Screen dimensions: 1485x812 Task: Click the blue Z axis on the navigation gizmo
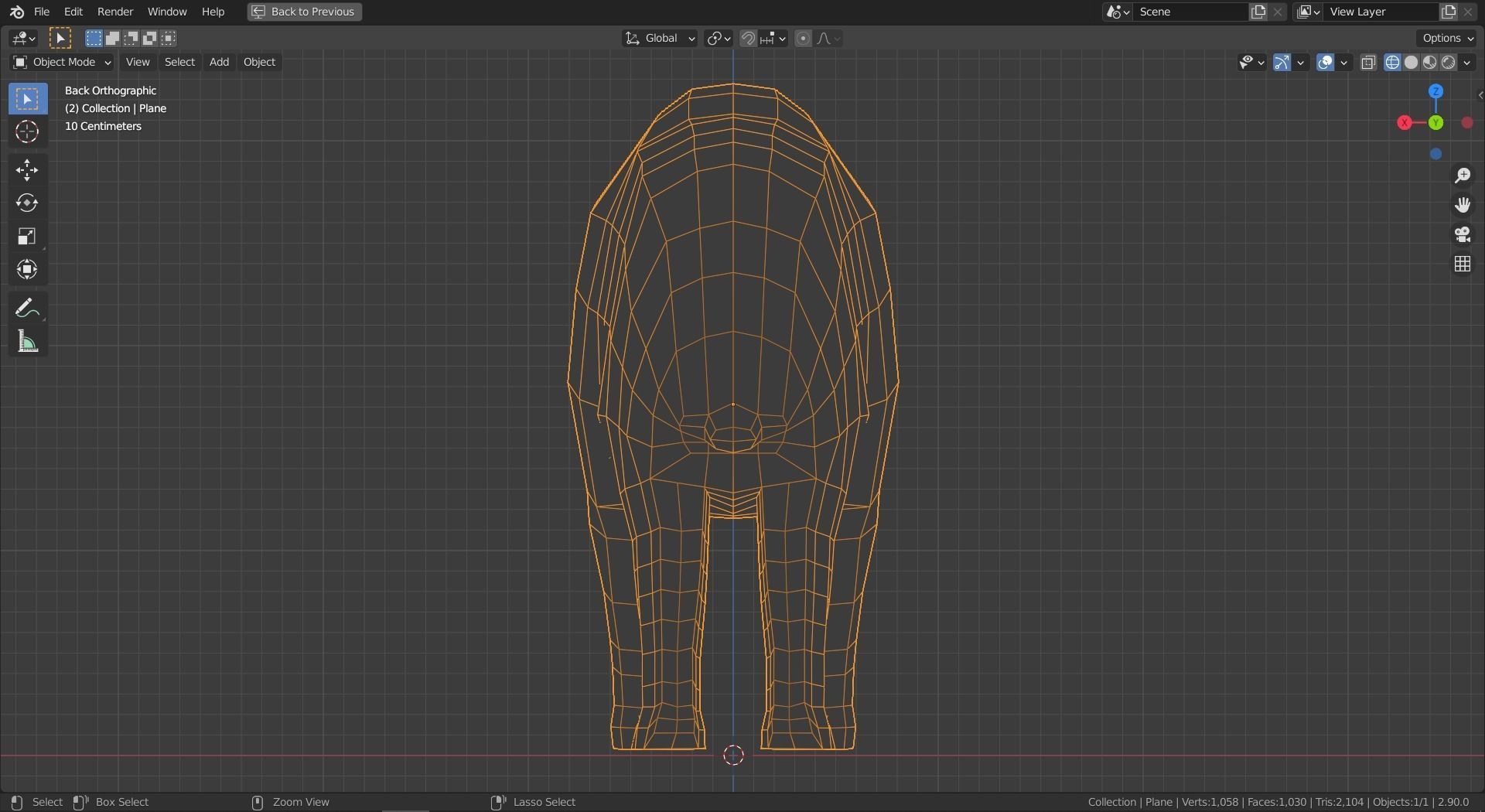point(1436,91)
